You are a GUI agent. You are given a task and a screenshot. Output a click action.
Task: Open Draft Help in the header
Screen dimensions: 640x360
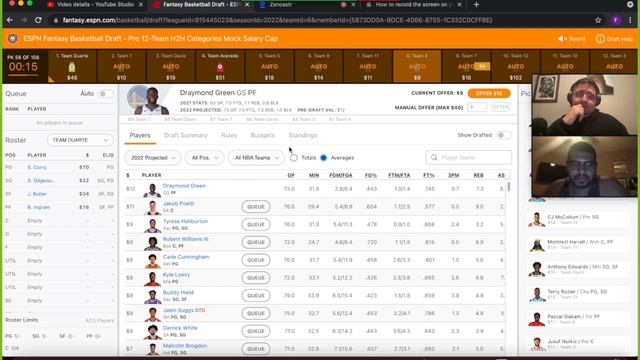(614, 39)
